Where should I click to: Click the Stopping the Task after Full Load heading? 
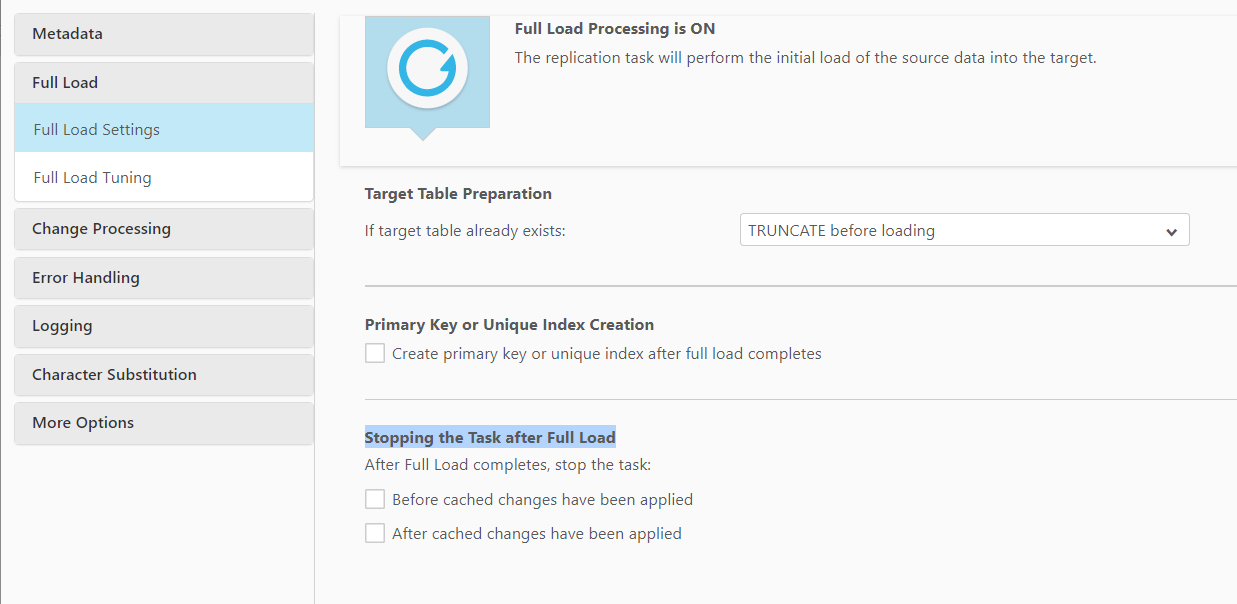[490, 438]
